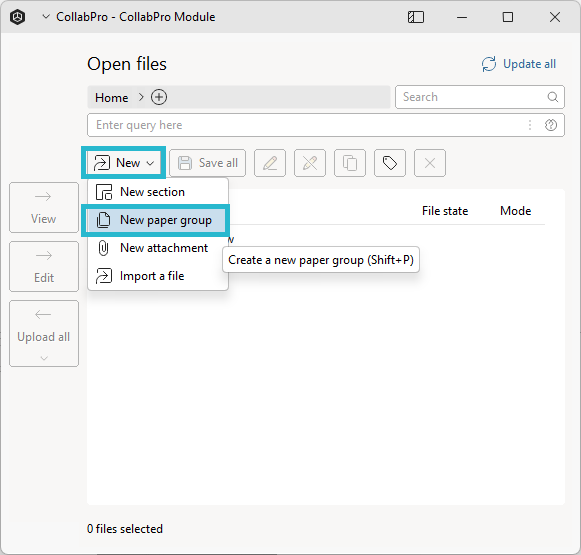Click the View sidebar button
Screen dimensions: 581x555
[44, 207]
